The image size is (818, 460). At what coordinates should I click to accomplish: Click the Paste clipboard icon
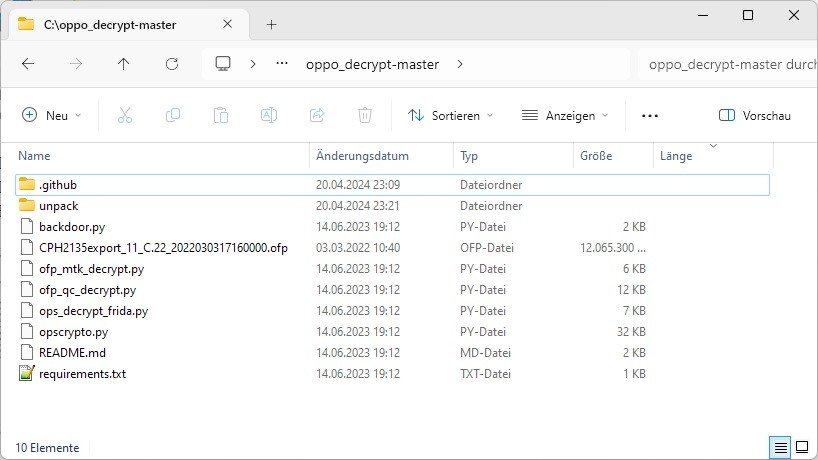(221, 115)
